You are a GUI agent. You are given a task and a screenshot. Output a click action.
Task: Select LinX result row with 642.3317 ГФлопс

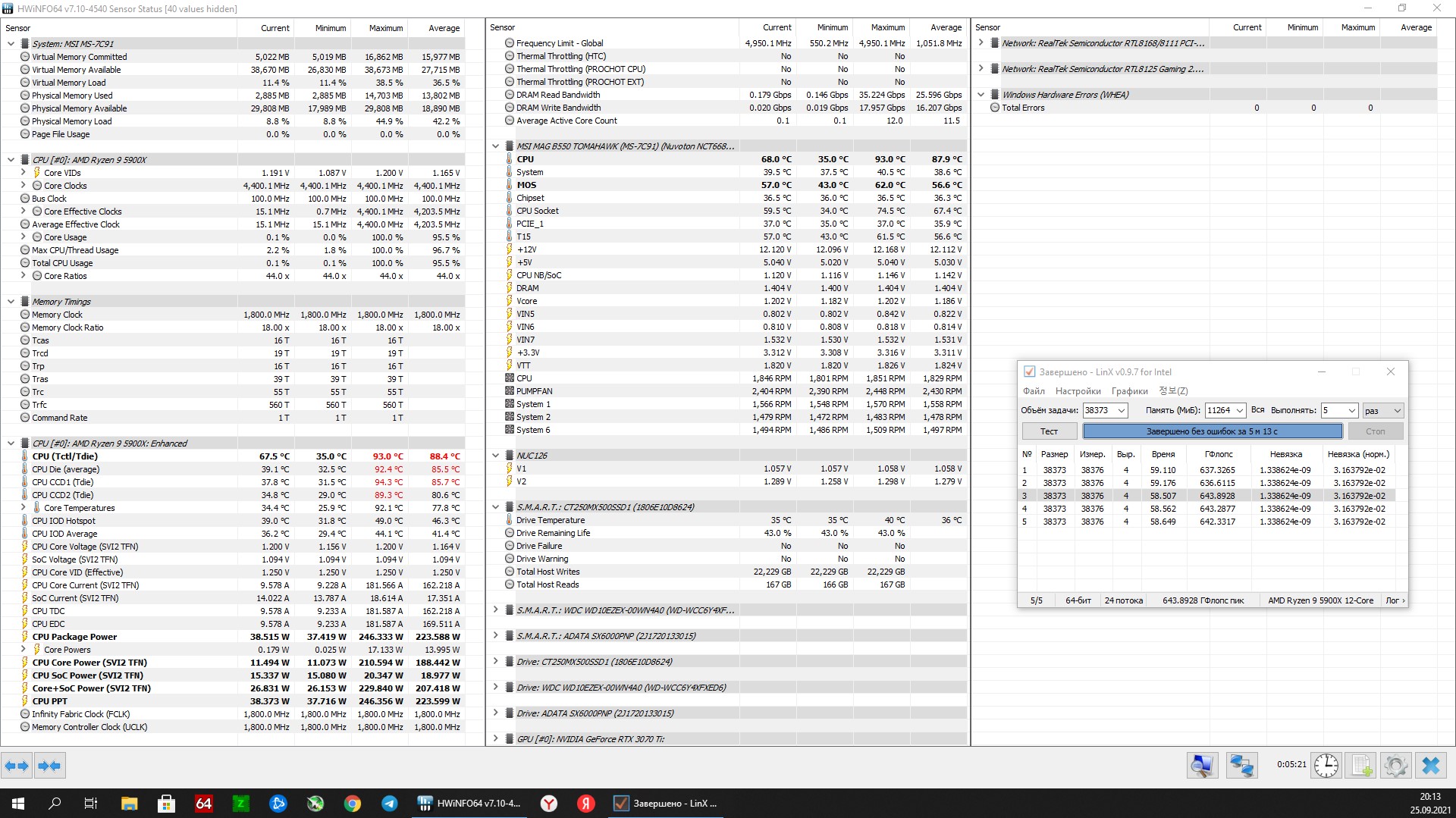pyautogui.click(x=1210, y=522)
